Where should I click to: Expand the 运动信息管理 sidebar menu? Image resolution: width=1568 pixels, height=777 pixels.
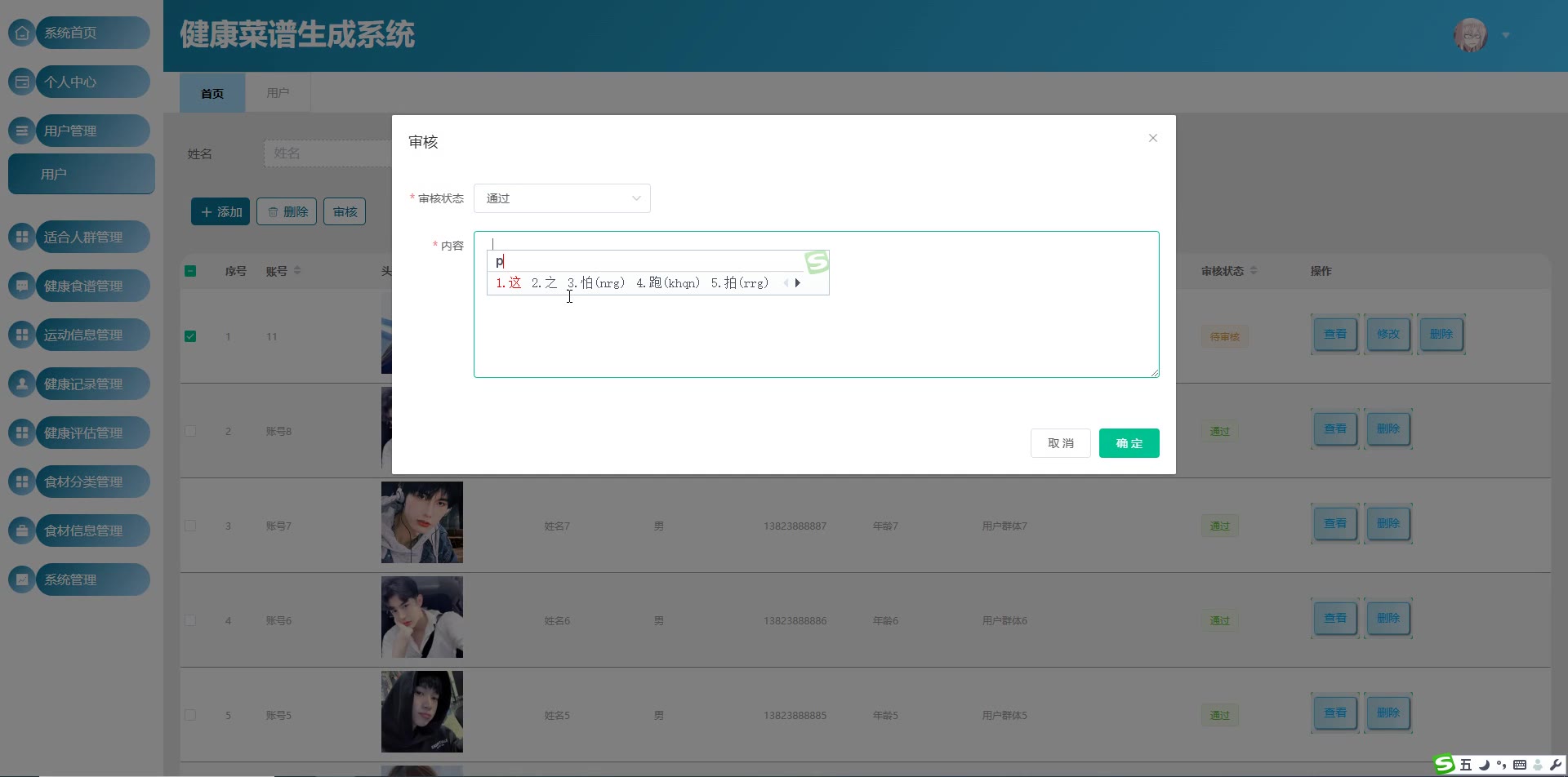93,335
